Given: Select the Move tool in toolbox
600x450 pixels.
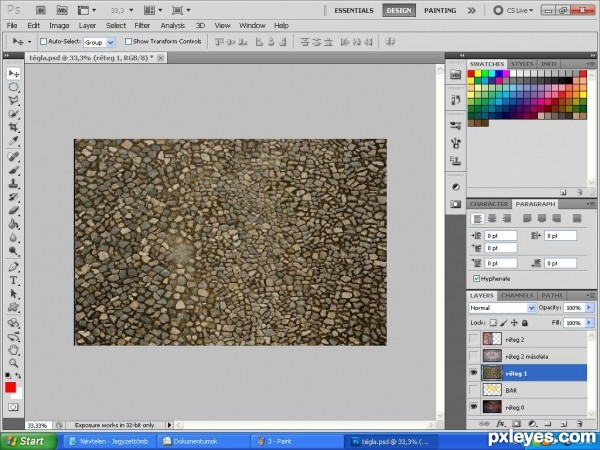Looking at the screenshot, I should (13, 73).
